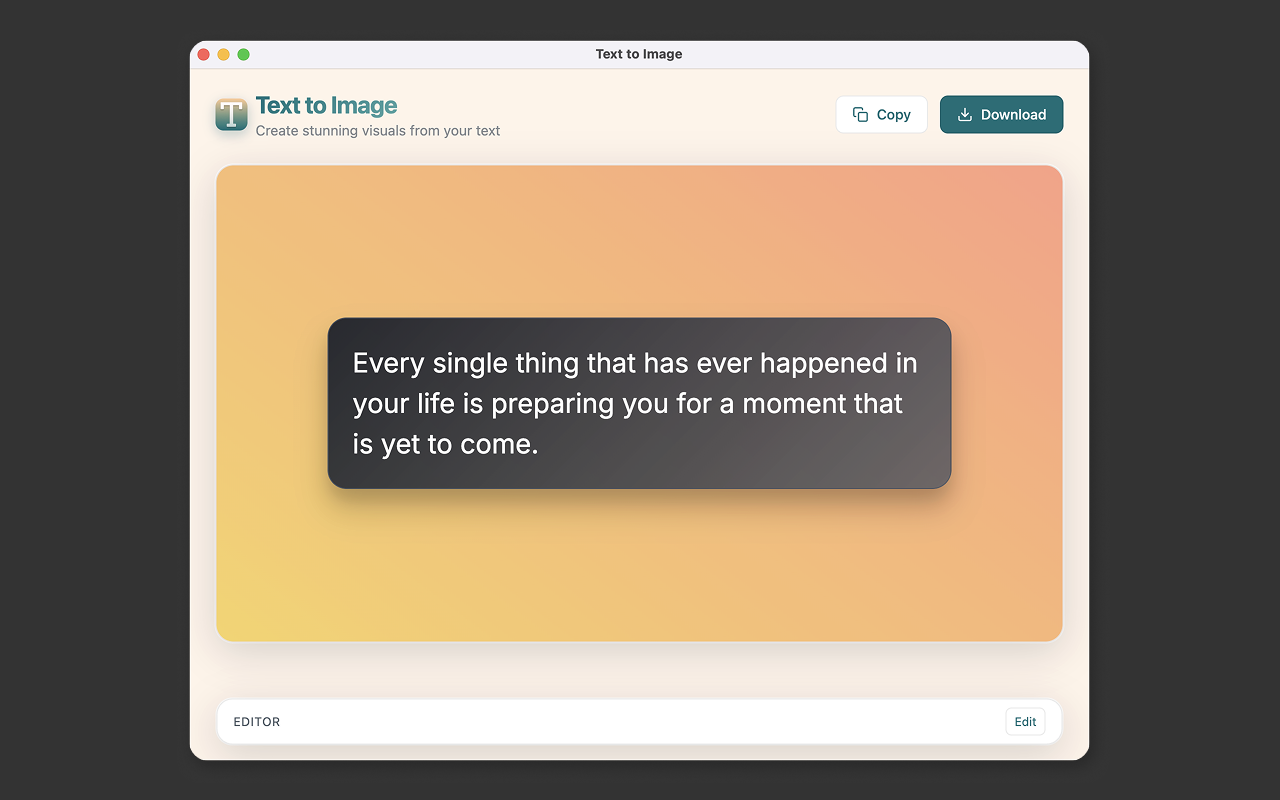Click the T app logo icon
Image resolution: width=1280 pixels, height=800 pixels.
tap(231, 114)
